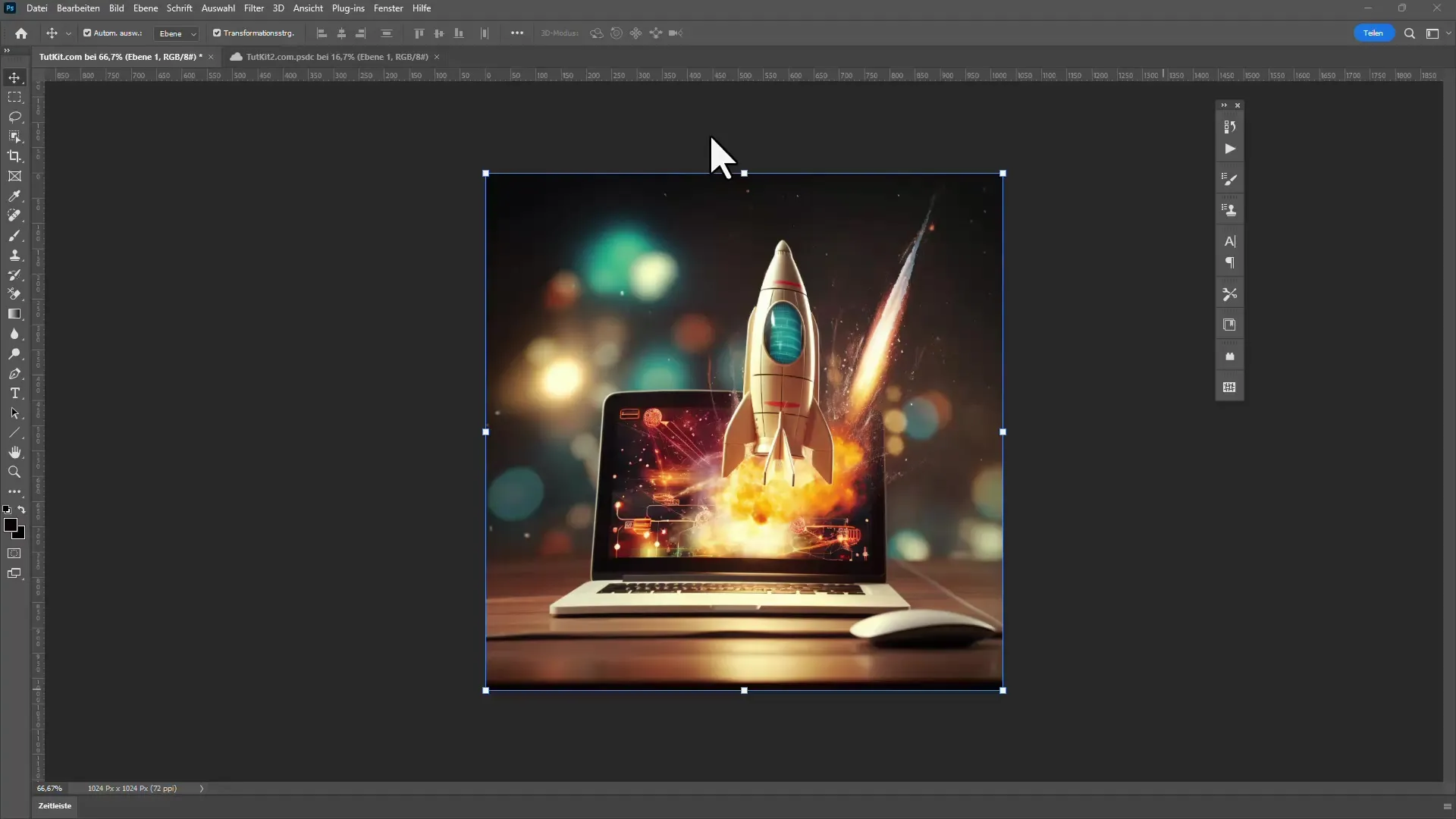Click the top-center transform handle

point(744,174)
